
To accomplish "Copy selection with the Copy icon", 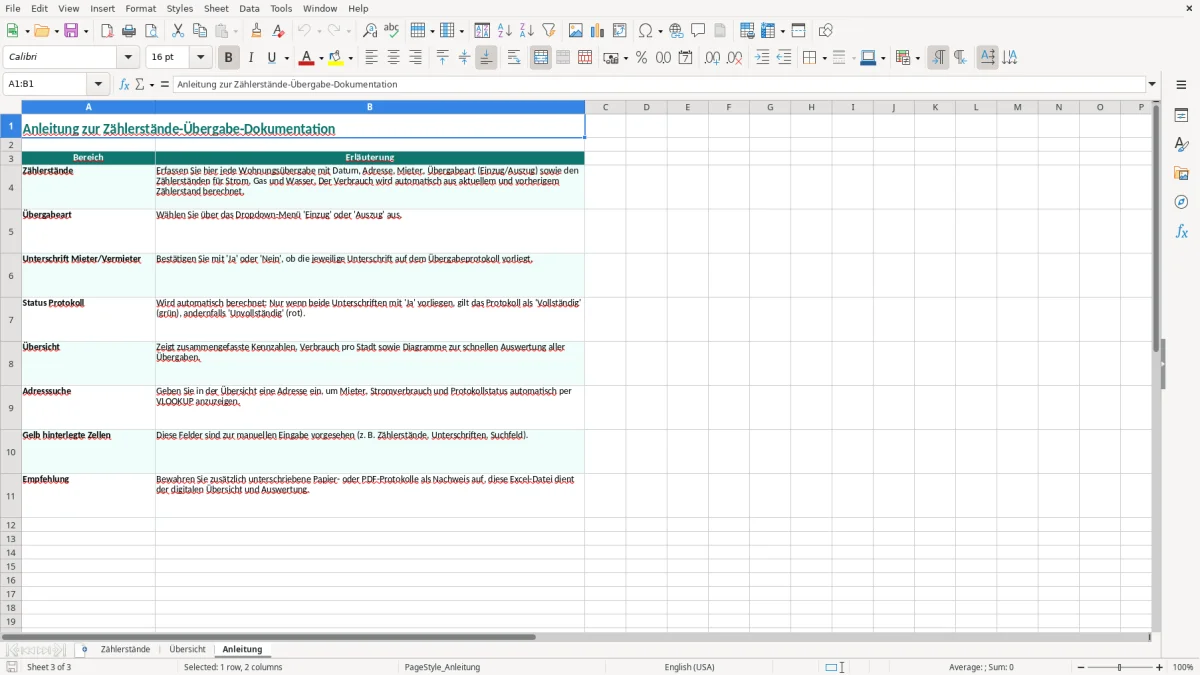I will pyautogui.click(x=200, y=31).
